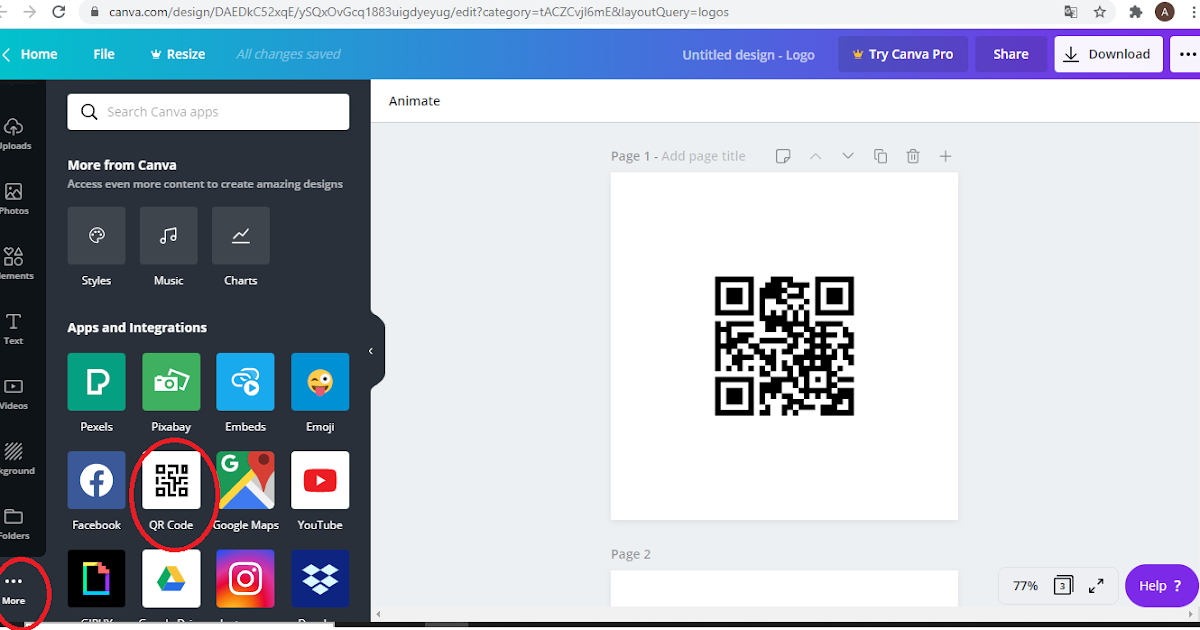Click Try Canva Pro
Viewport: 1200px width, 630px height.
pyautogui.click(x=903, y=54)
